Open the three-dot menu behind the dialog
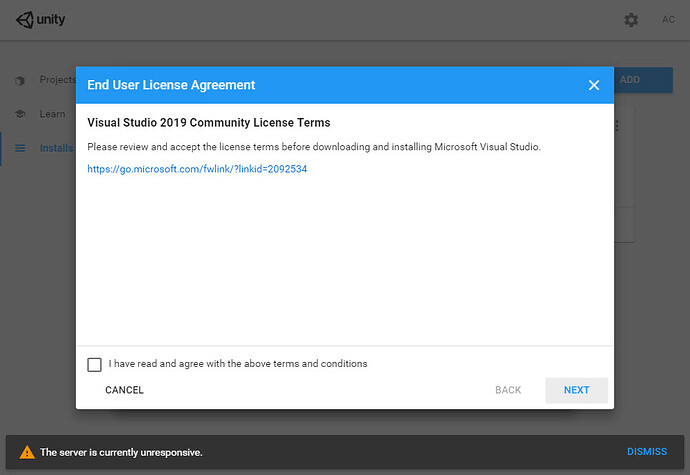 617,126
